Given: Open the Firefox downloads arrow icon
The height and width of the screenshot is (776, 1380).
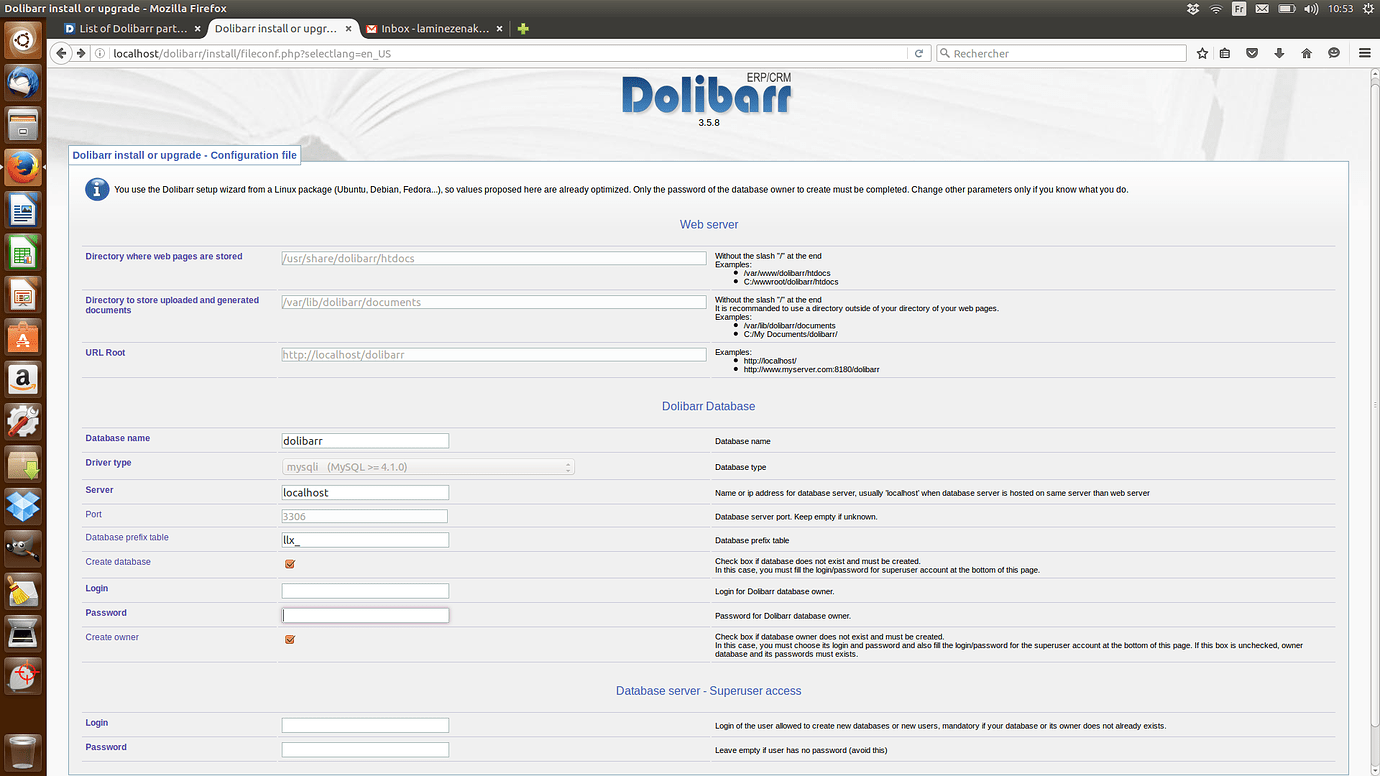Looking at the screenshot, I should [x=1279, y=53].
